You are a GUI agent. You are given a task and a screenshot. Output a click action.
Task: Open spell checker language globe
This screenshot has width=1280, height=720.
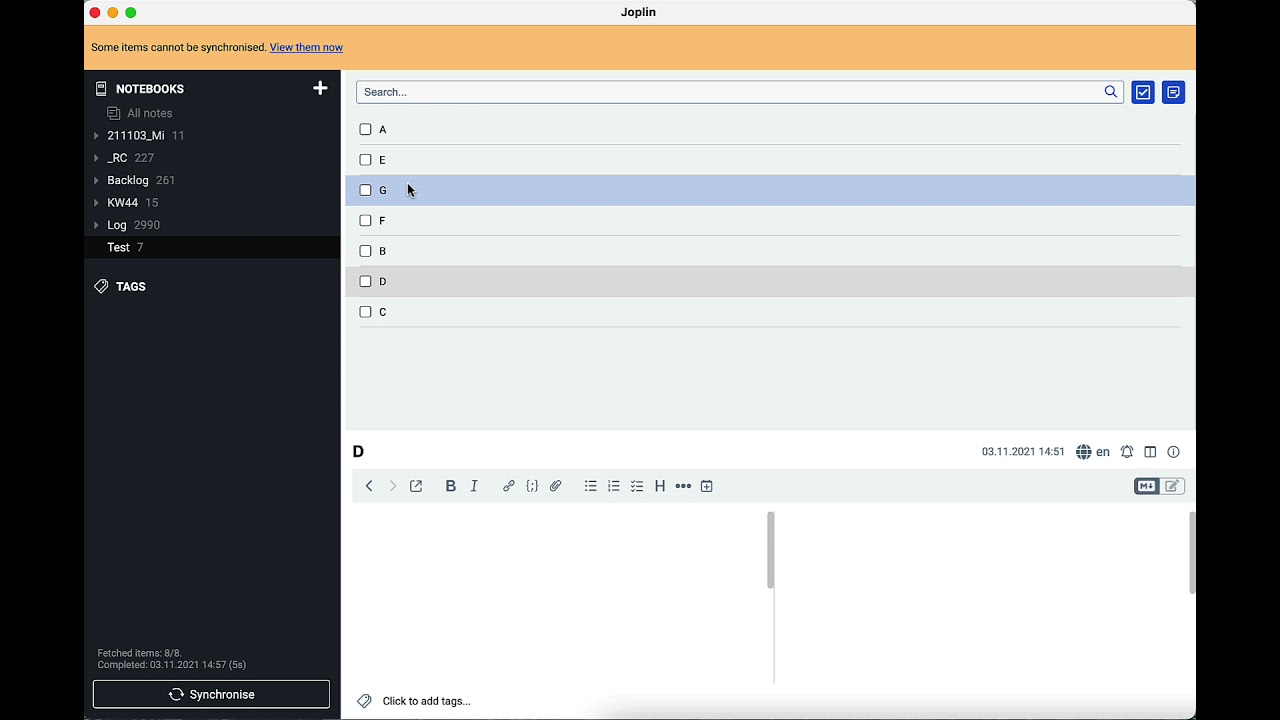coord(1084,452)
